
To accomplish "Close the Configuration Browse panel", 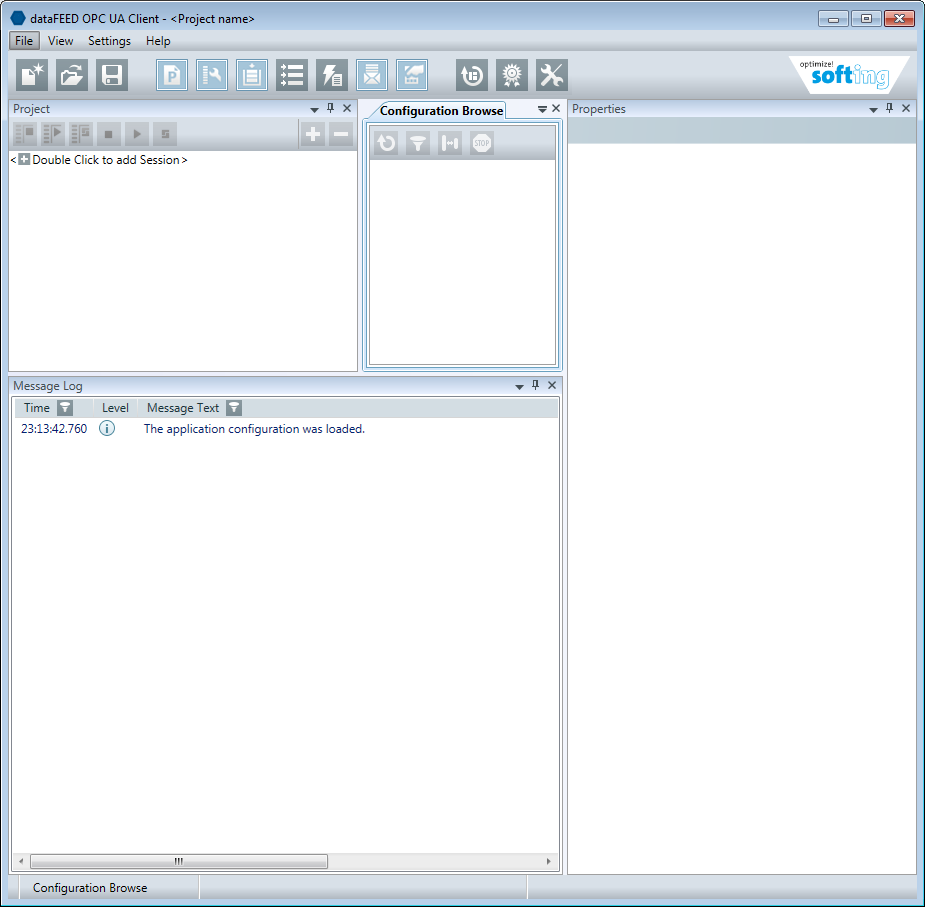I will tap(556, 108).
